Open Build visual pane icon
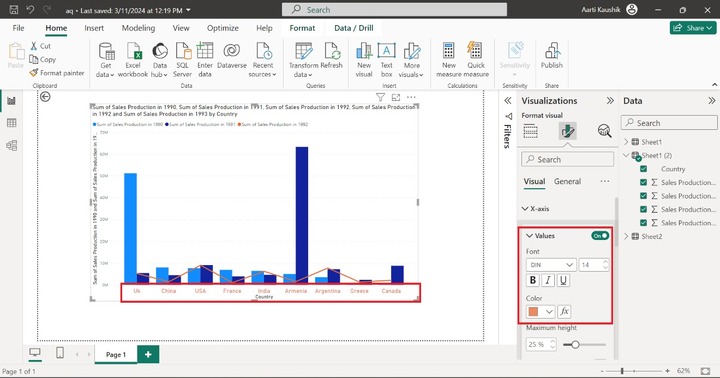The height and width of the screenshot is (378, 720). coord(530,131)
